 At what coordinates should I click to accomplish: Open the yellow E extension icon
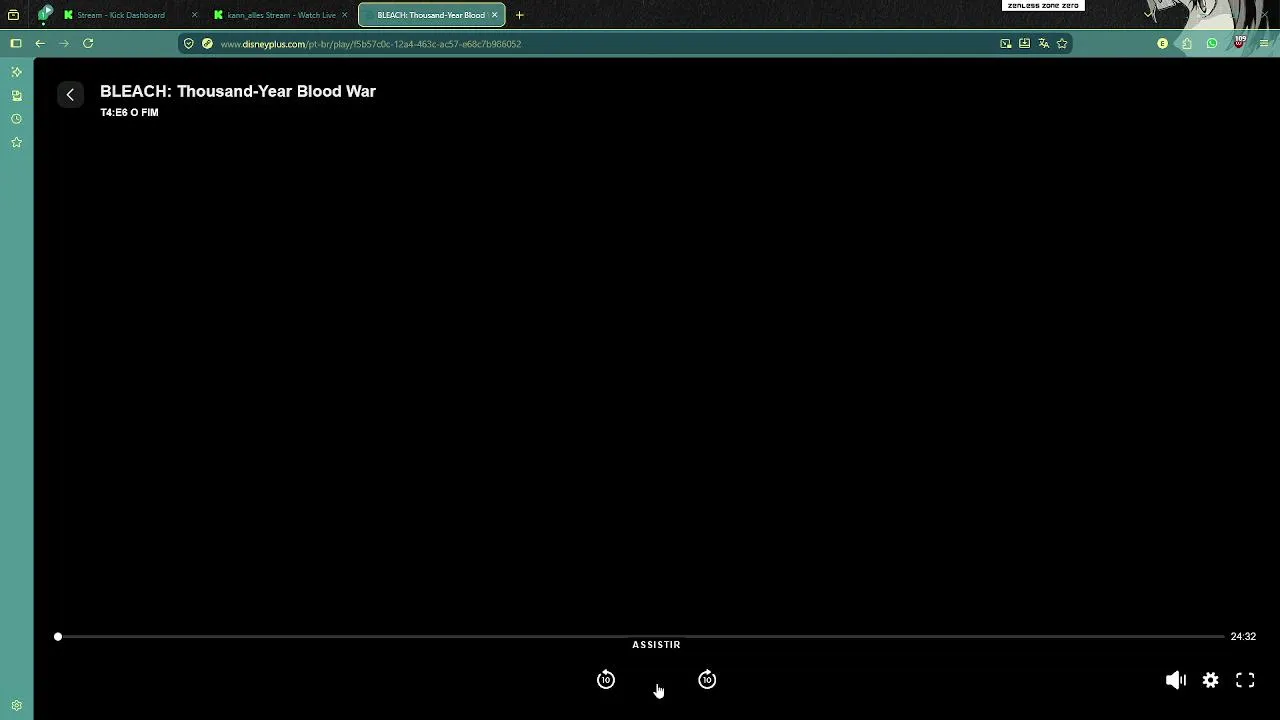click(x=1162, y=44)
